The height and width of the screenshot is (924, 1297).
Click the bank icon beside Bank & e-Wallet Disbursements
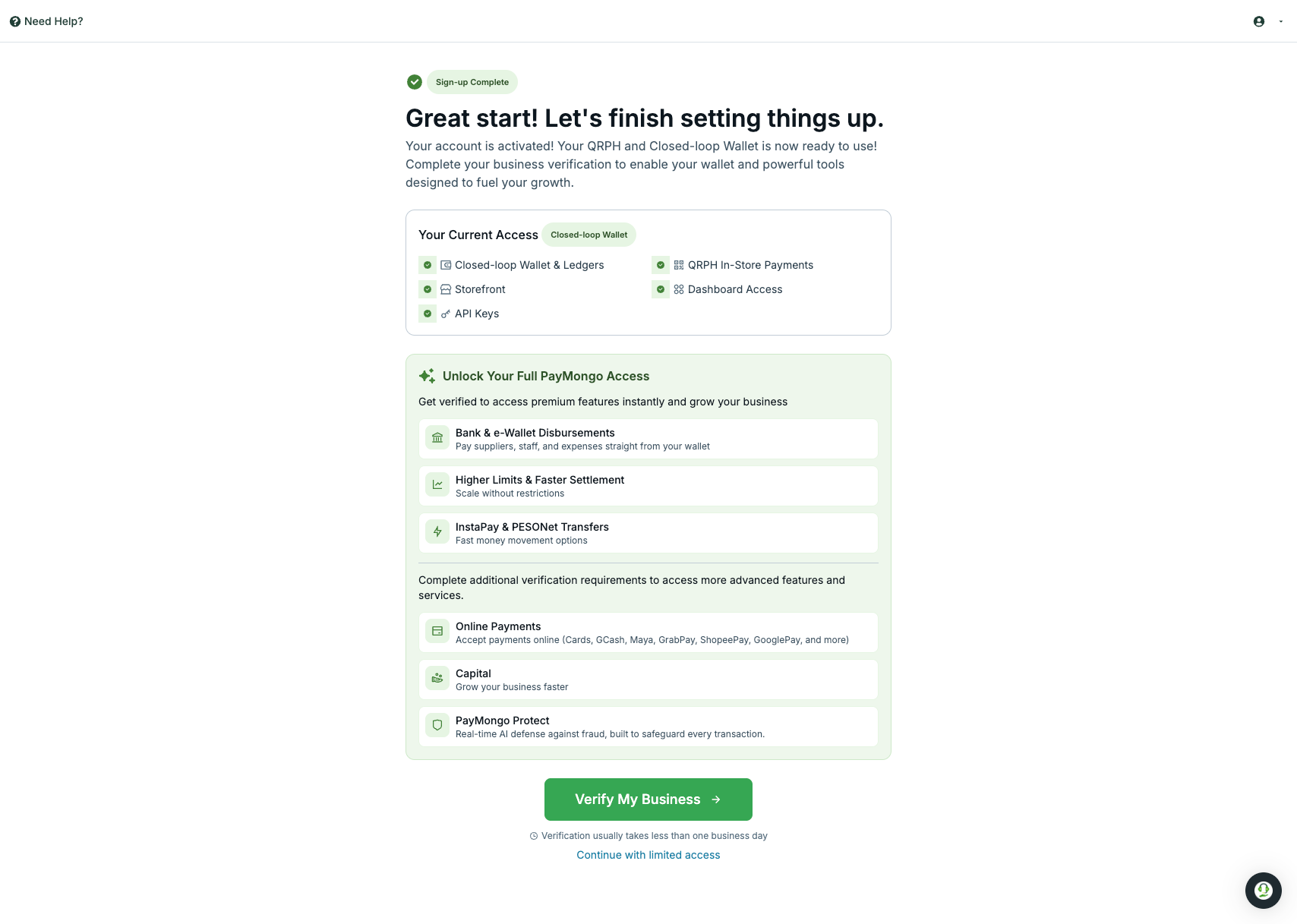437,437
